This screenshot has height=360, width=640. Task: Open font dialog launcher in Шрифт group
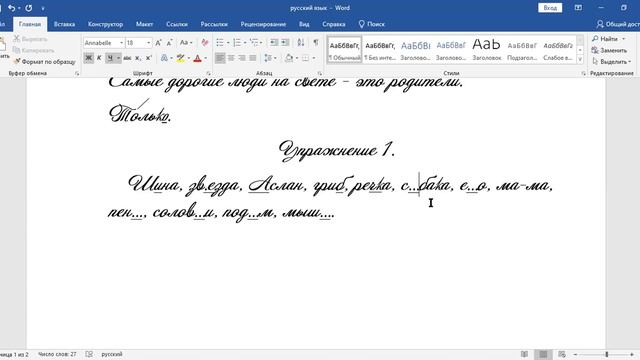tap(208, 73)
